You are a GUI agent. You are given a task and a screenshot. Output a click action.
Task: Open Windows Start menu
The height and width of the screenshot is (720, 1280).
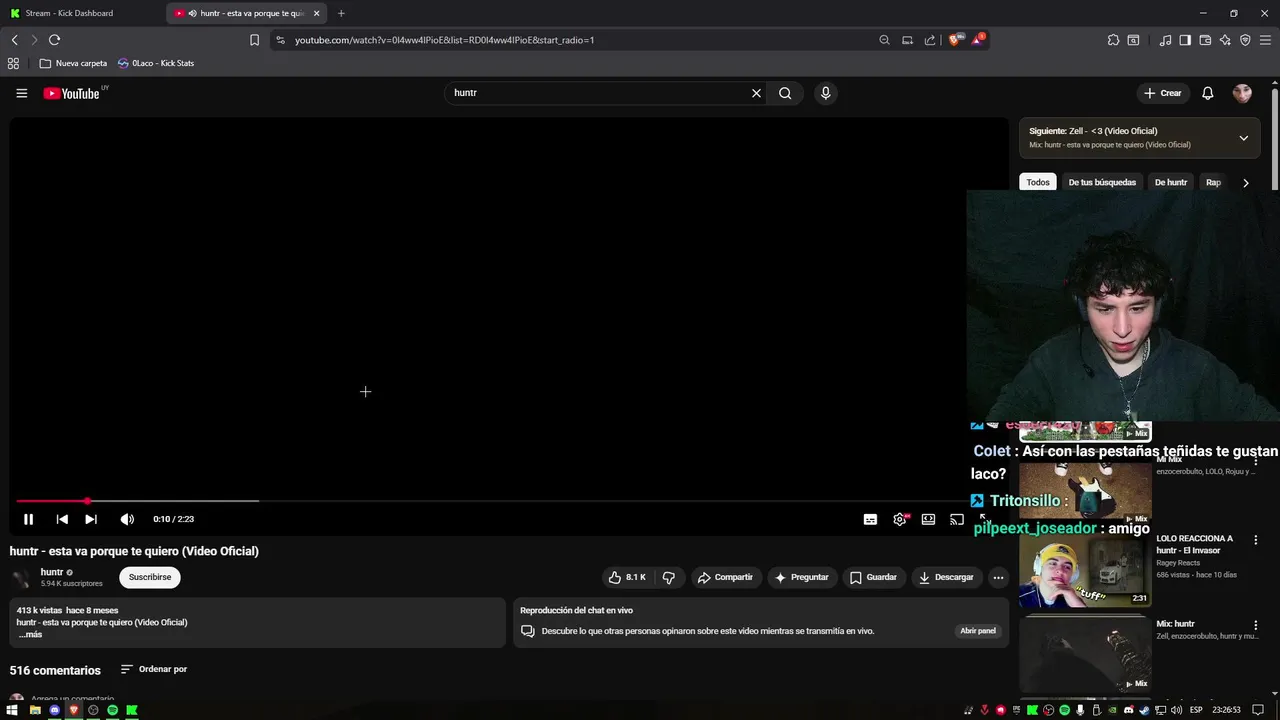point(12,710)
